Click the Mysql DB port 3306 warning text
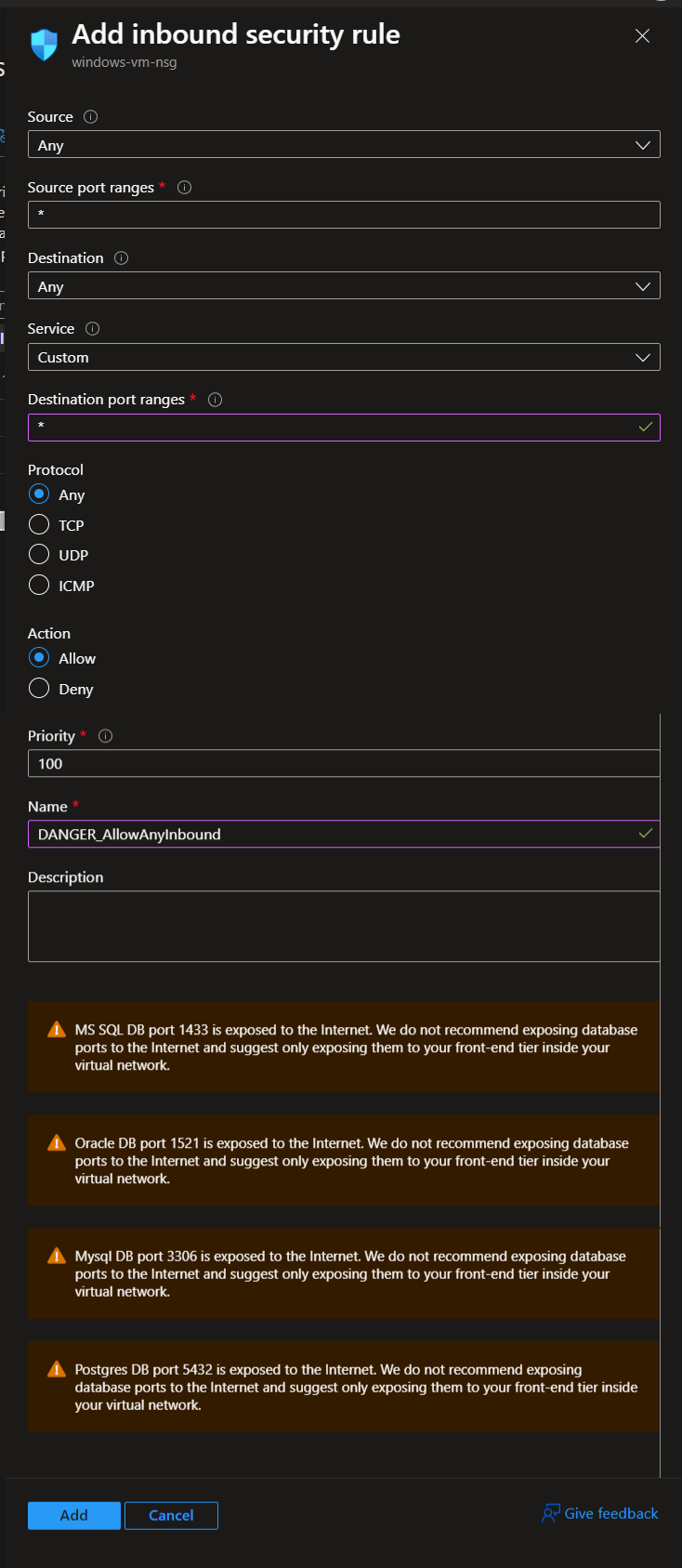 click(x=350, y=1273)
